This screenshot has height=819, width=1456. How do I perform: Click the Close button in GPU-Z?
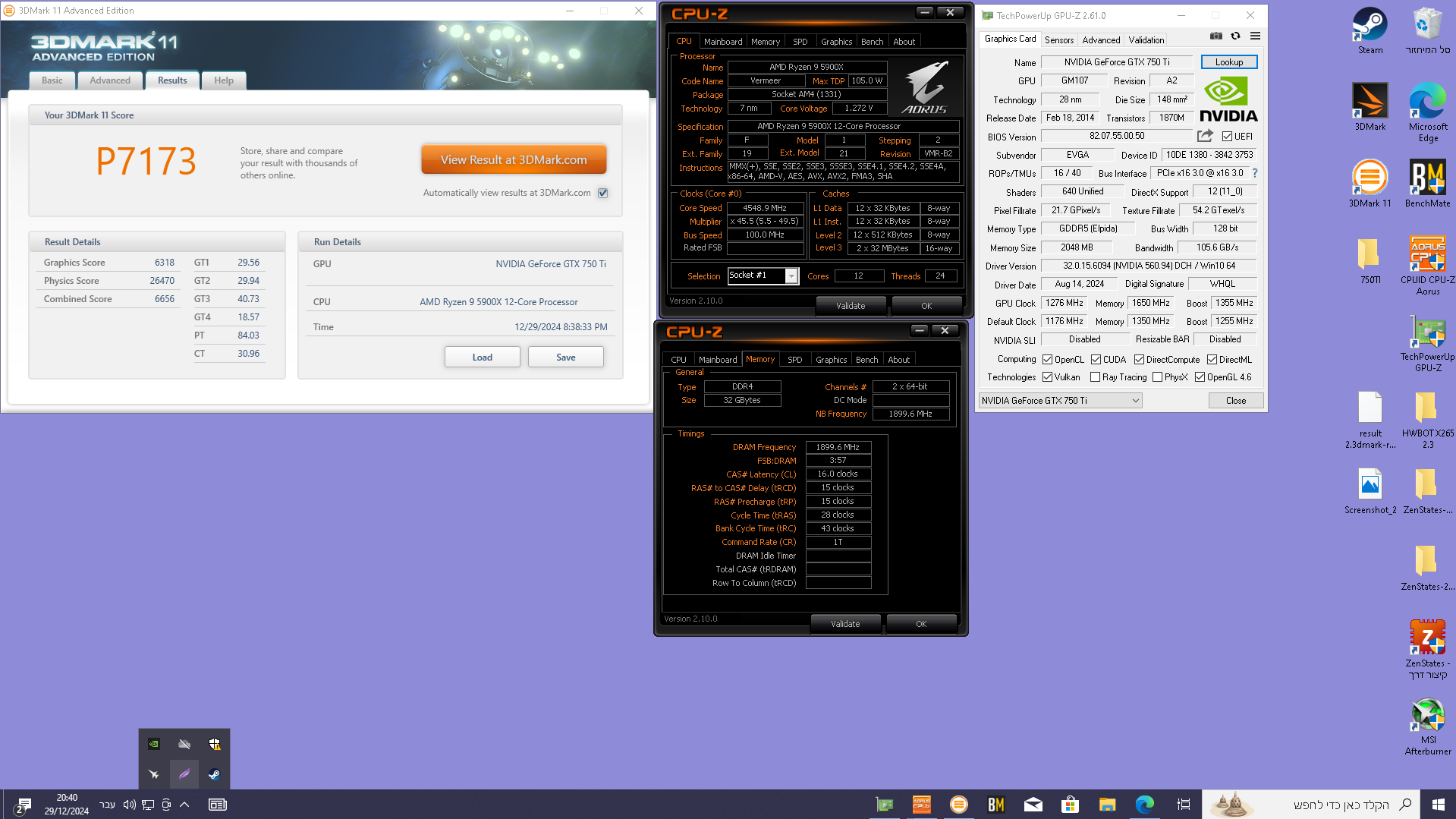coord(1236,401)
